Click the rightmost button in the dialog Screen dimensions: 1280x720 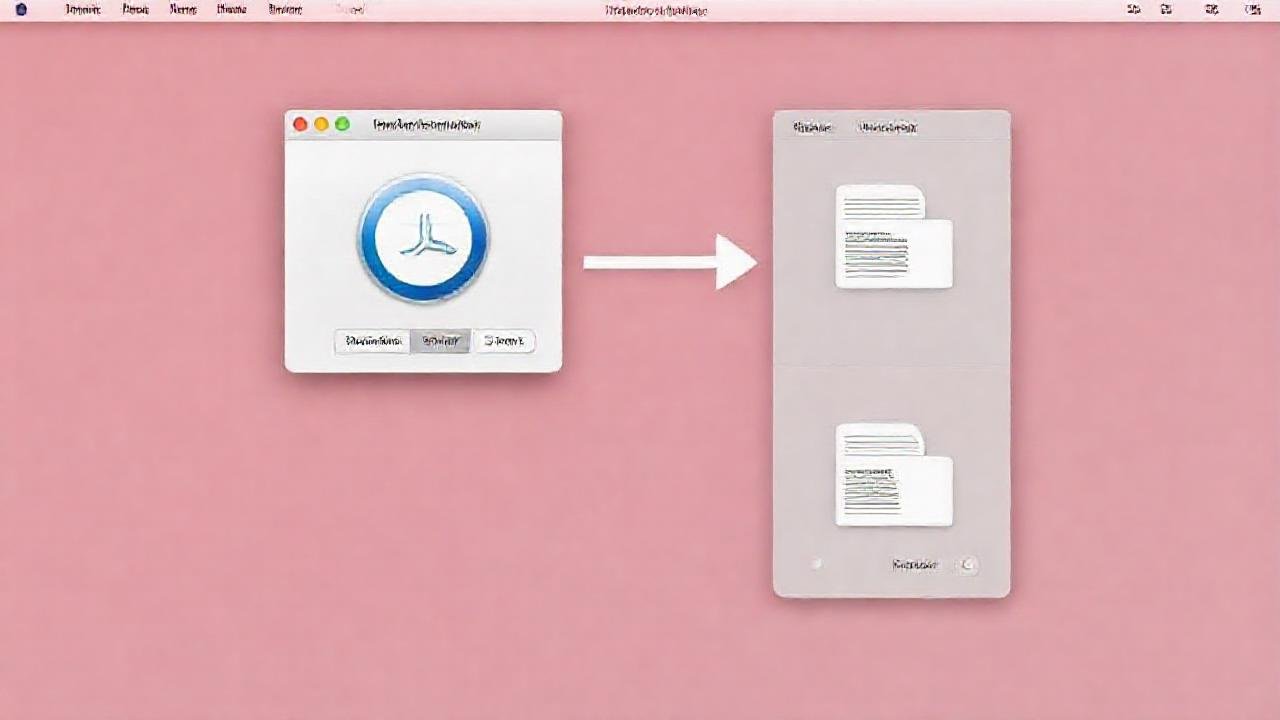(x=506, y=341)
